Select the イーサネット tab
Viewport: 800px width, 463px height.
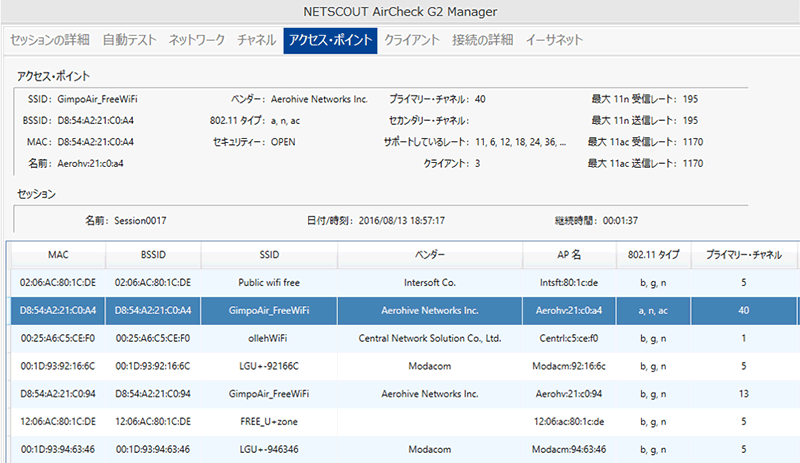tap(554, 40)
